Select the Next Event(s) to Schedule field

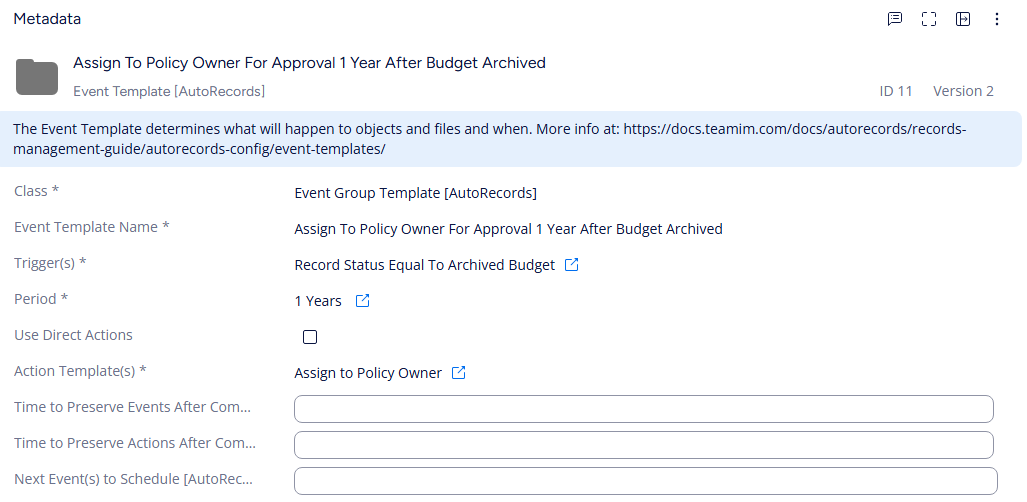click(645, 481)
